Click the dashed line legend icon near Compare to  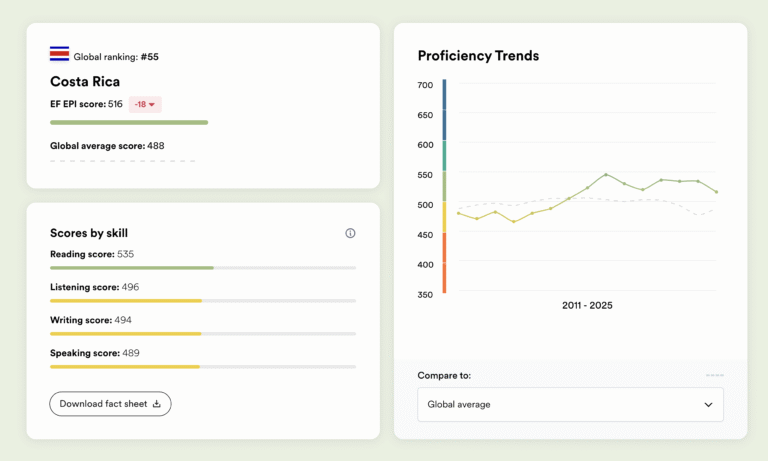coord(714,376)
